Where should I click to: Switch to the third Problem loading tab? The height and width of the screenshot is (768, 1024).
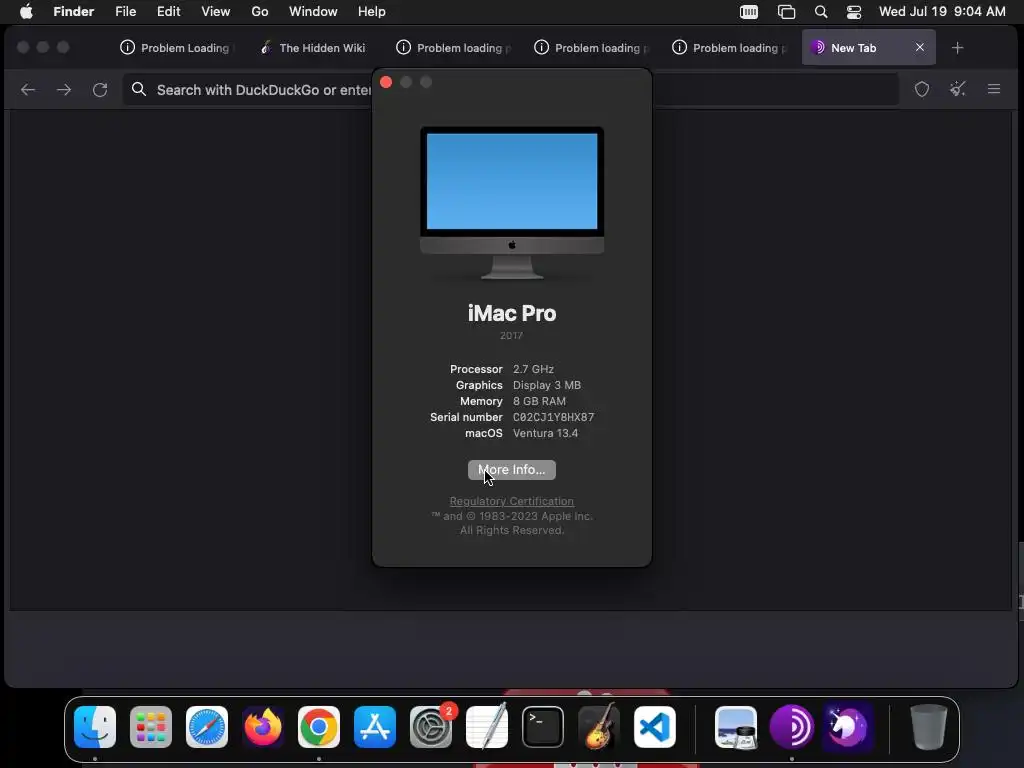tap(453, 48)
